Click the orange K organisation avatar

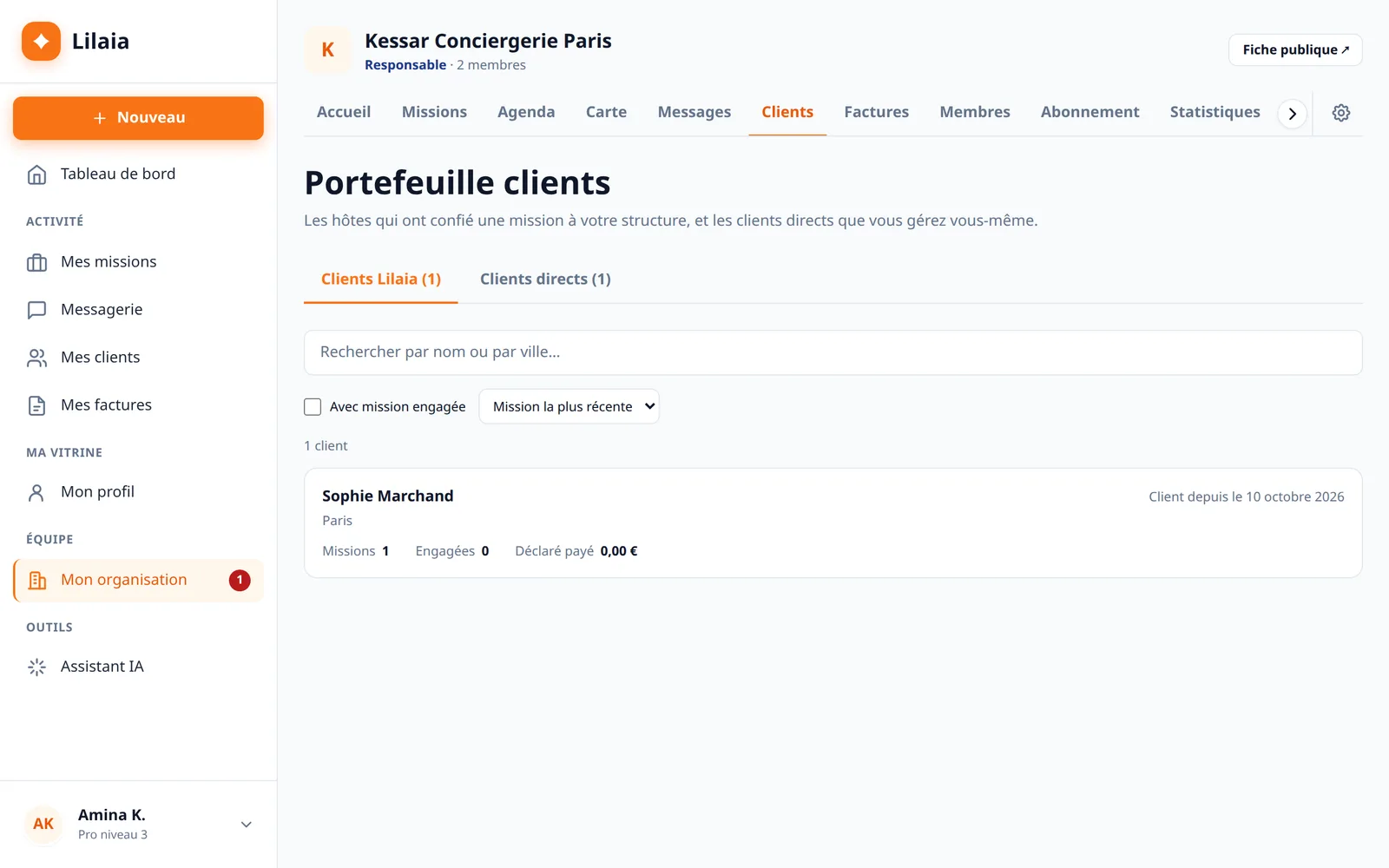327,50
